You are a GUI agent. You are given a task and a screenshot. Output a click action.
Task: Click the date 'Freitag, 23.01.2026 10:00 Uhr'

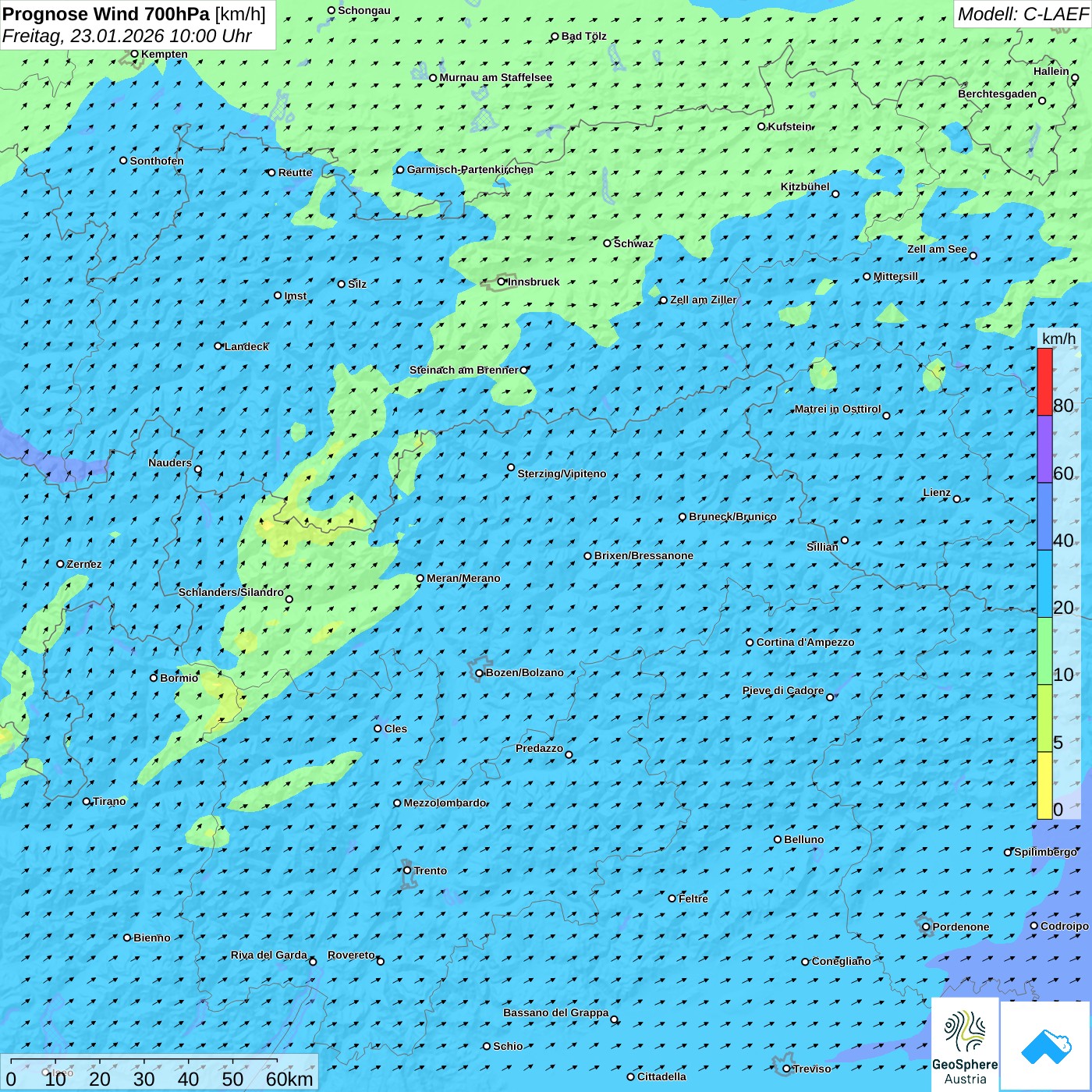tap(127, 36)
